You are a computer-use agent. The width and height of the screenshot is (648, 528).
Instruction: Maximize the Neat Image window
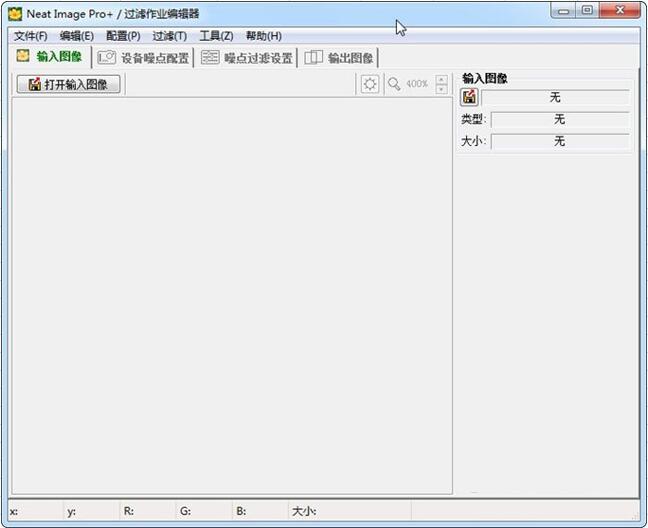pyautogui.click(x=587, y=11)
